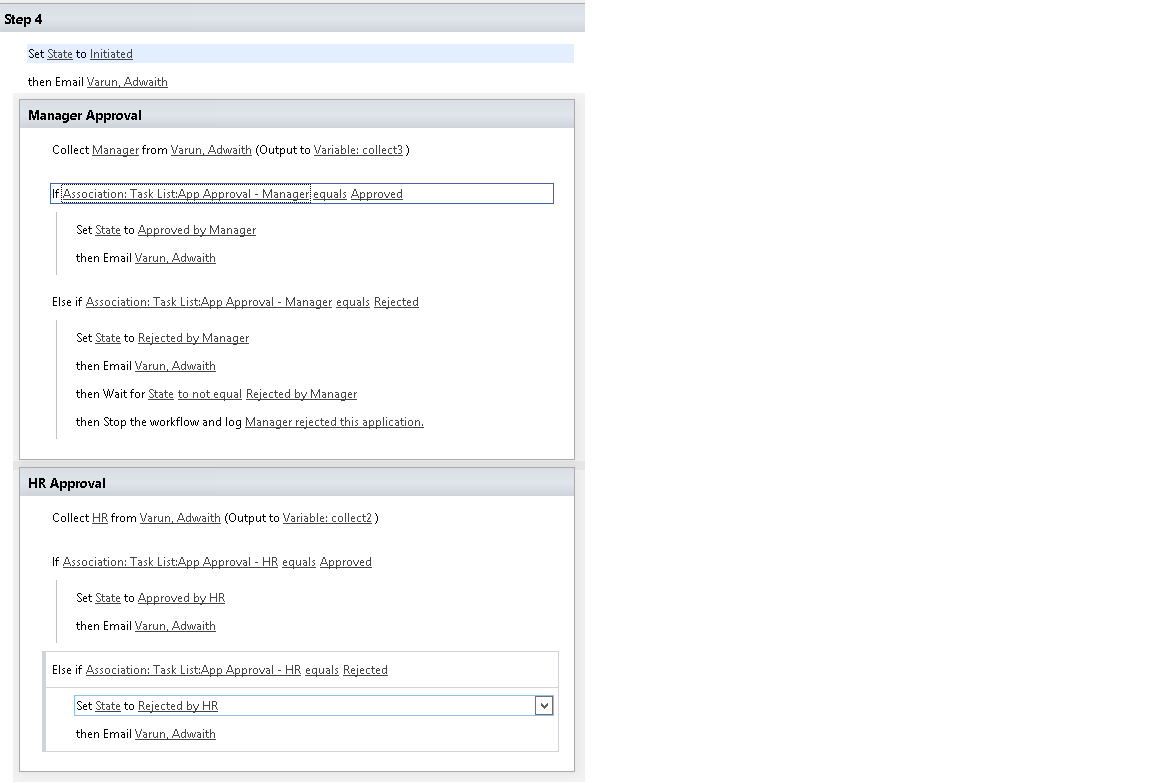The image size is (1152, 783).
Task: Select Approved value in the HR If condition
Action: [345, 561]
